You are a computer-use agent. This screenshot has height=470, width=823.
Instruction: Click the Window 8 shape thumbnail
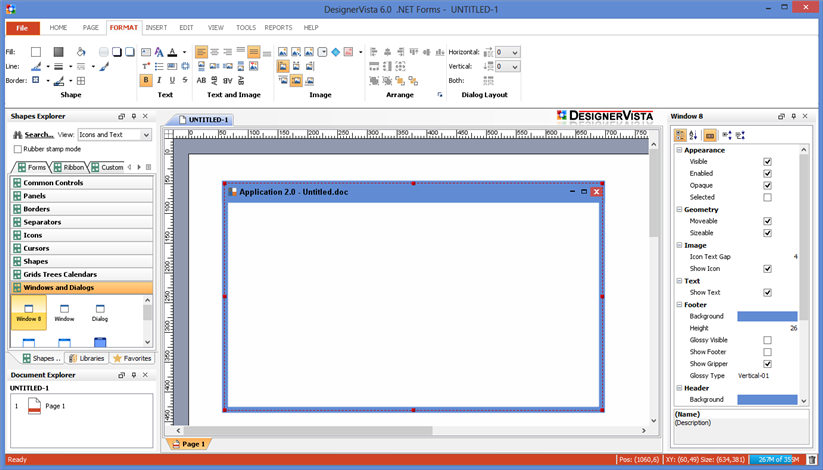click(28, 312)
